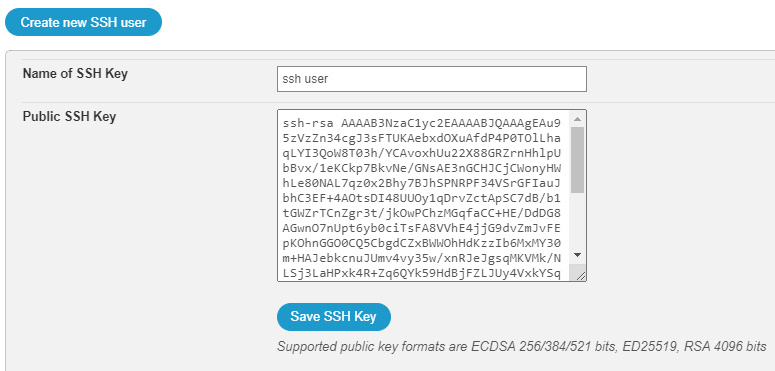Click the "Name of SSH Key" label
Viewport: 775px width, 371px height.
75,74
